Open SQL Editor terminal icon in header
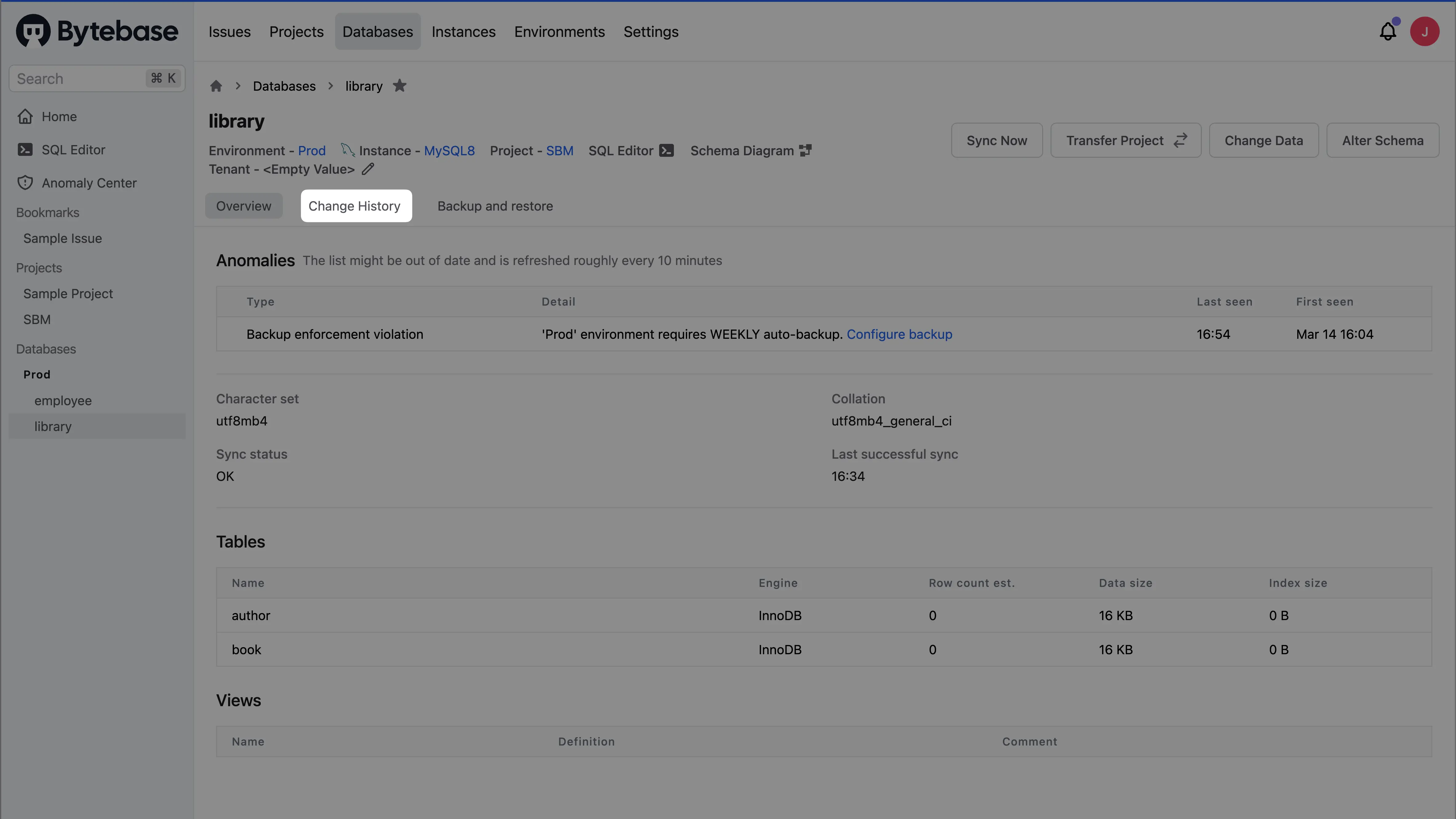This screenshot has height=819, width=1456. pos(667,150)
